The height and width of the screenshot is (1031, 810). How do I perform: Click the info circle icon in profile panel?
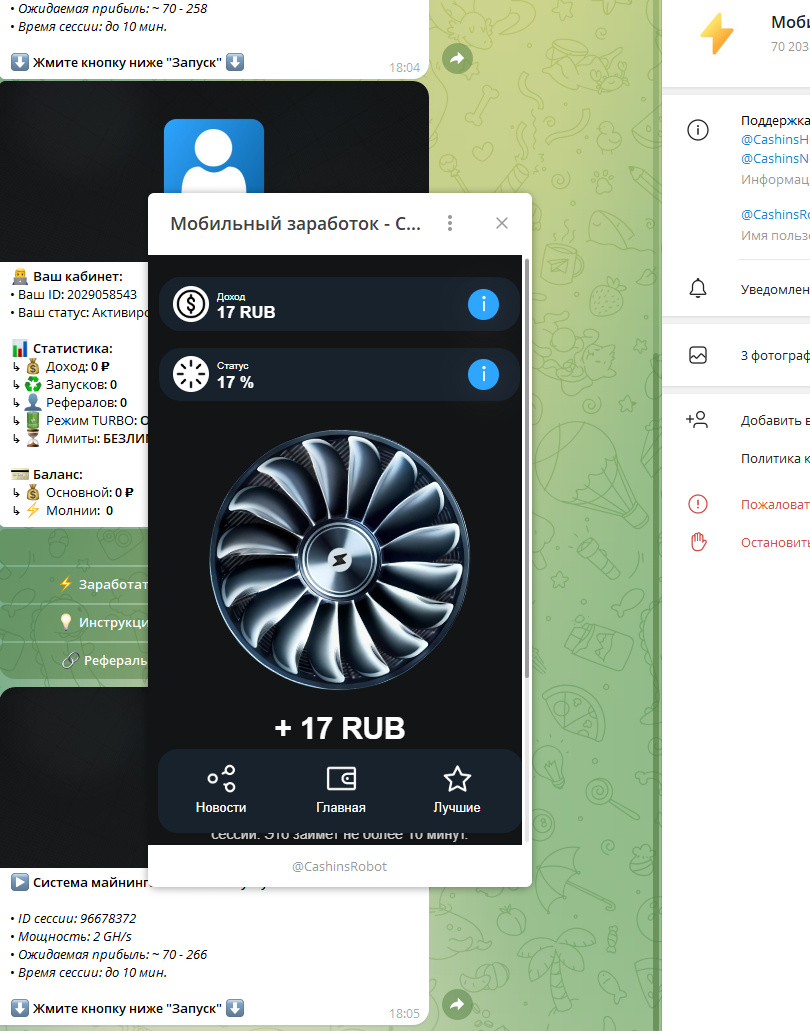click(698, 130)
